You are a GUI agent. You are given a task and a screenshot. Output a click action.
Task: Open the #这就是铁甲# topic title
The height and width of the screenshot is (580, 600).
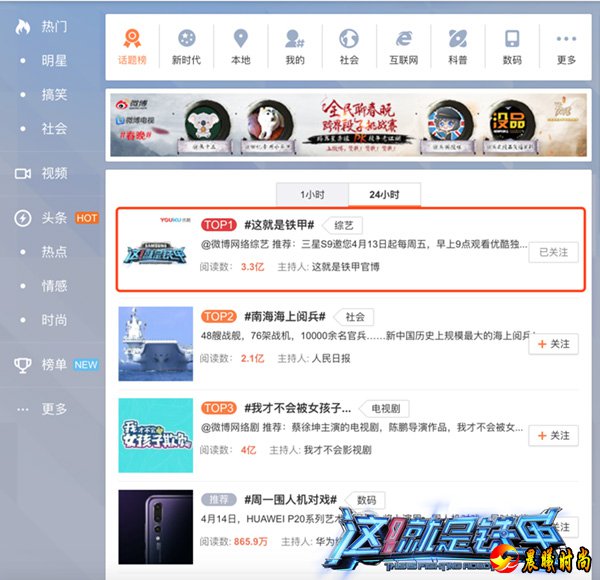tap(279, 225)
